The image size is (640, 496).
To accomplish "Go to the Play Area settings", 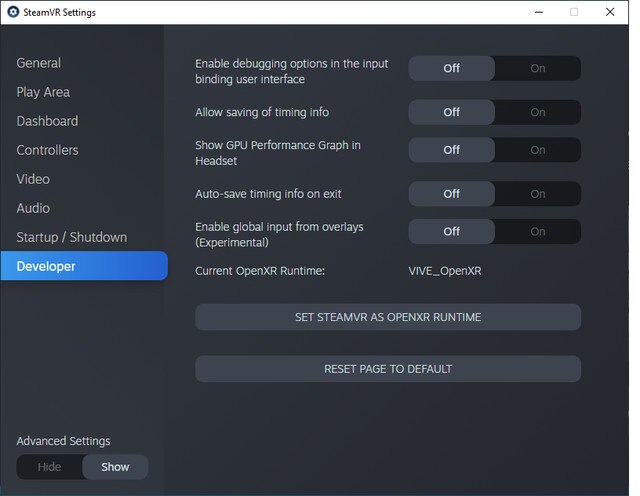I will click(43, 92).
